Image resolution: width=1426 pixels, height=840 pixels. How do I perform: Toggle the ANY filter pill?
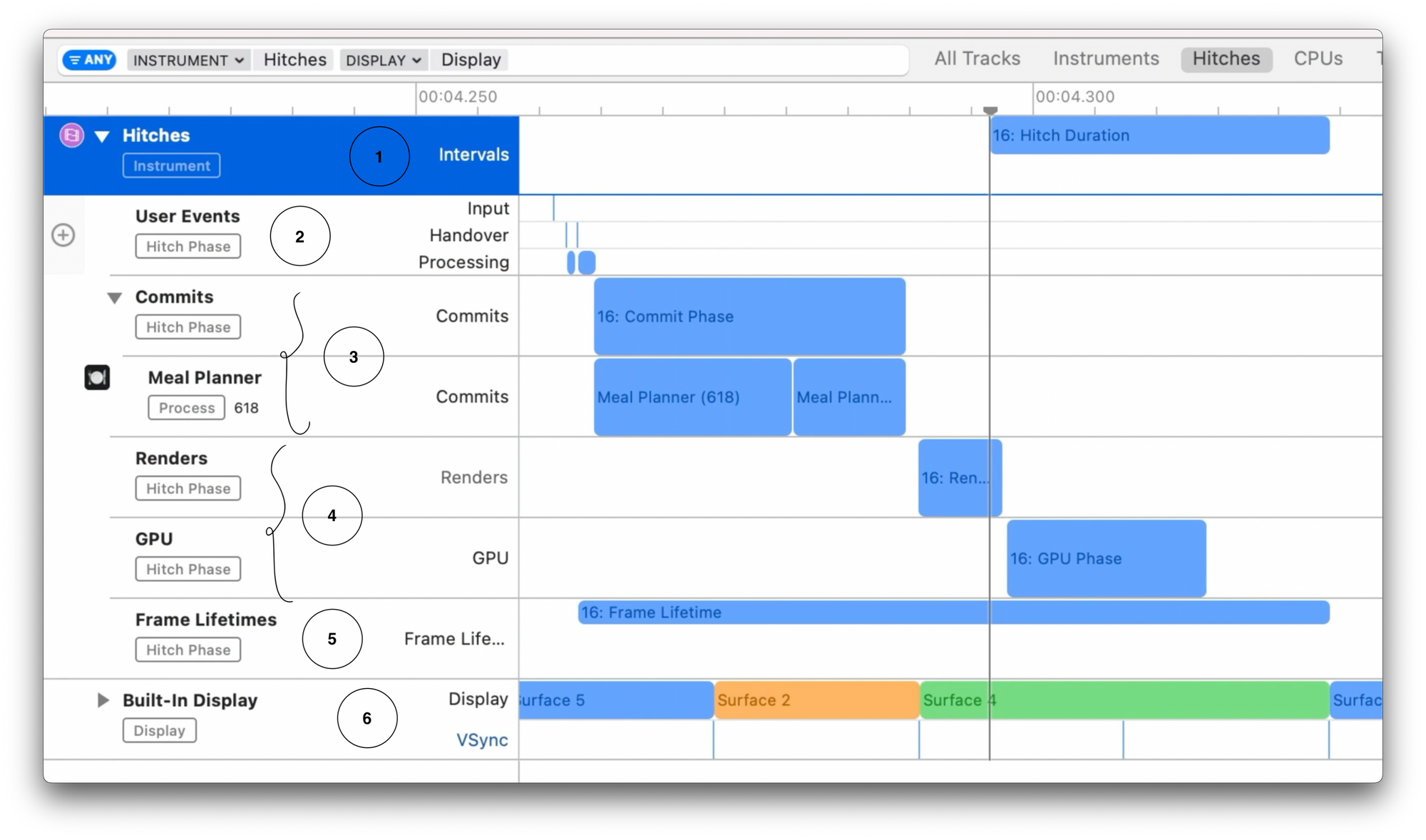pos(91,60)
